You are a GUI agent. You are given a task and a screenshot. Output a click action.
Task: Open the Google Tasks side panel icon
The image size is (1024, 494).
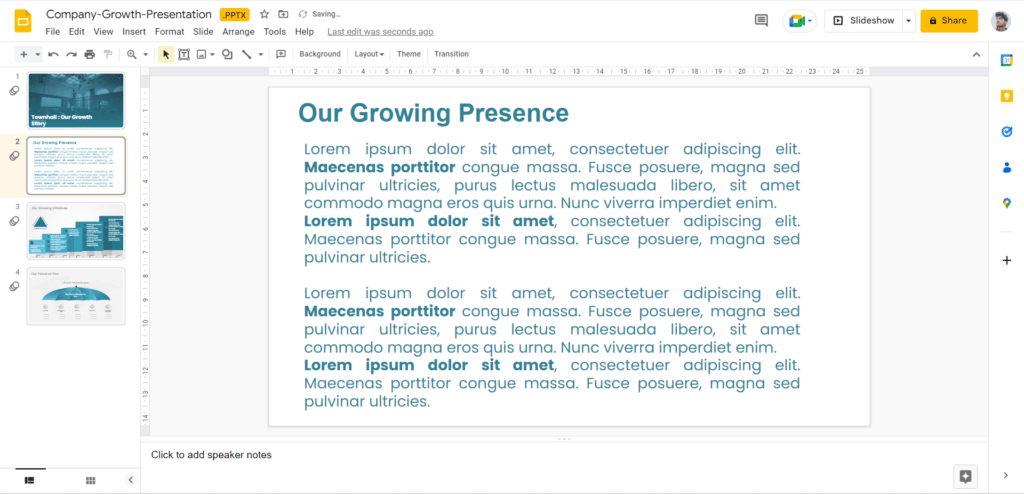tap(1006, 132)
